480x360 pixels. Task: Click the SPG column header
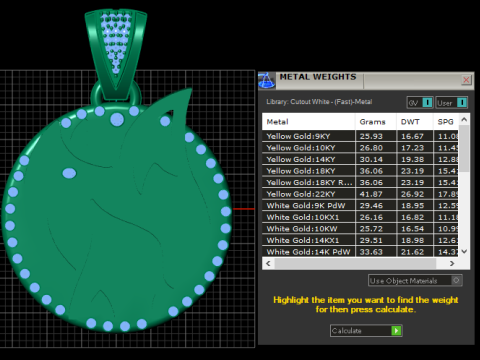(x=446, y=122)
